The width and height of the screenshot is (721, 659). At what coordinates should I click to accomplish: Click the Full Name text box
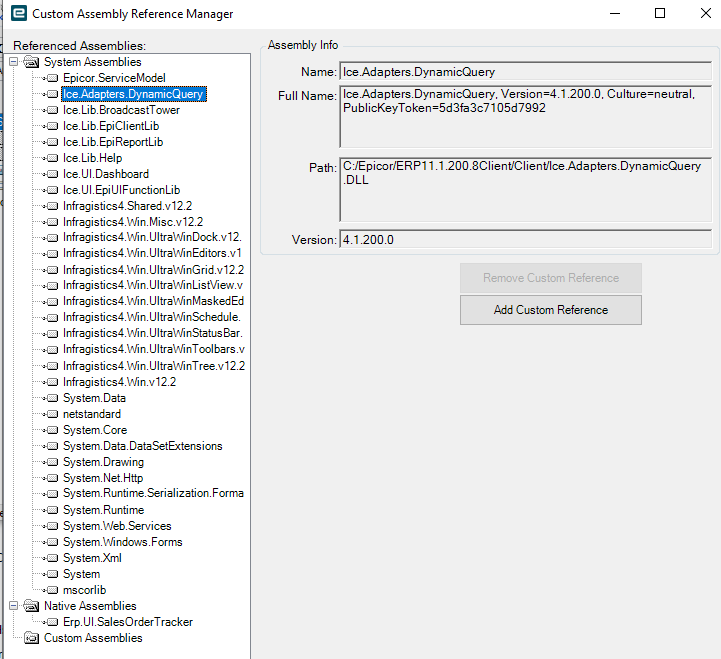(x=526, y=116)
